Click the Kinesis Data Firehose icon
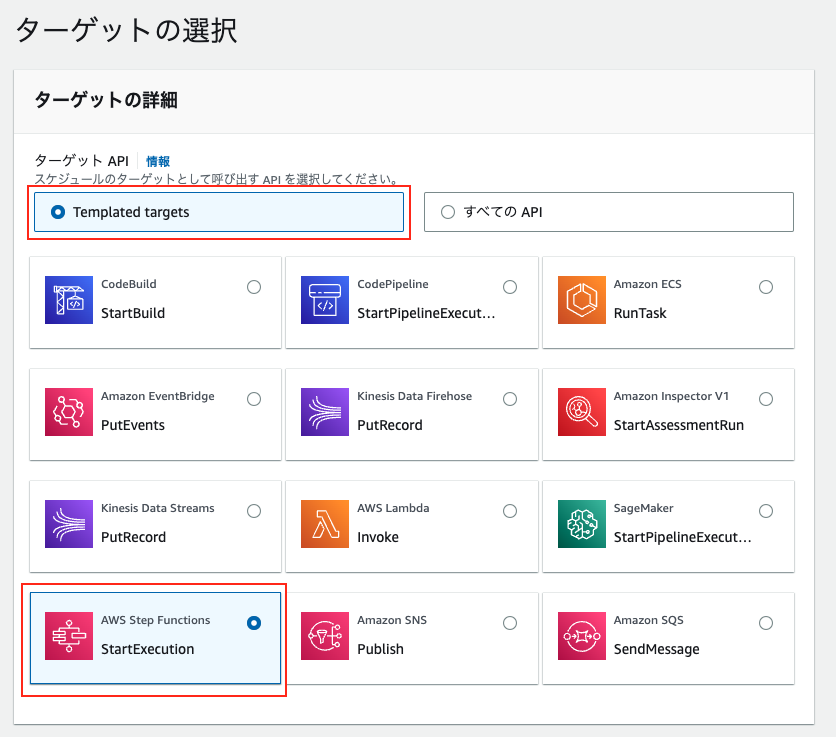836x737 pixels. (x=325, y=412)
